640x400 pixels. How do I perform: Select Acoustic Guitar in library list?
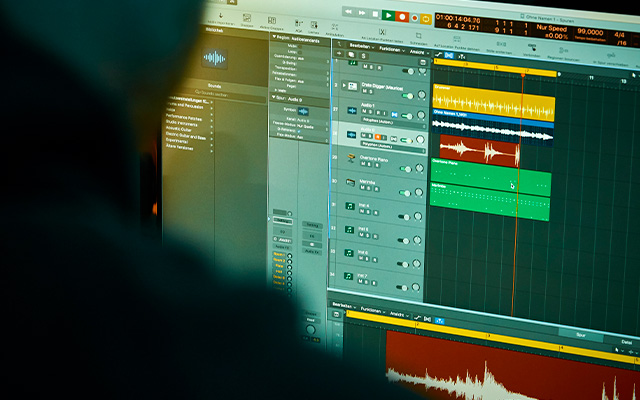[x=178, y=129]
